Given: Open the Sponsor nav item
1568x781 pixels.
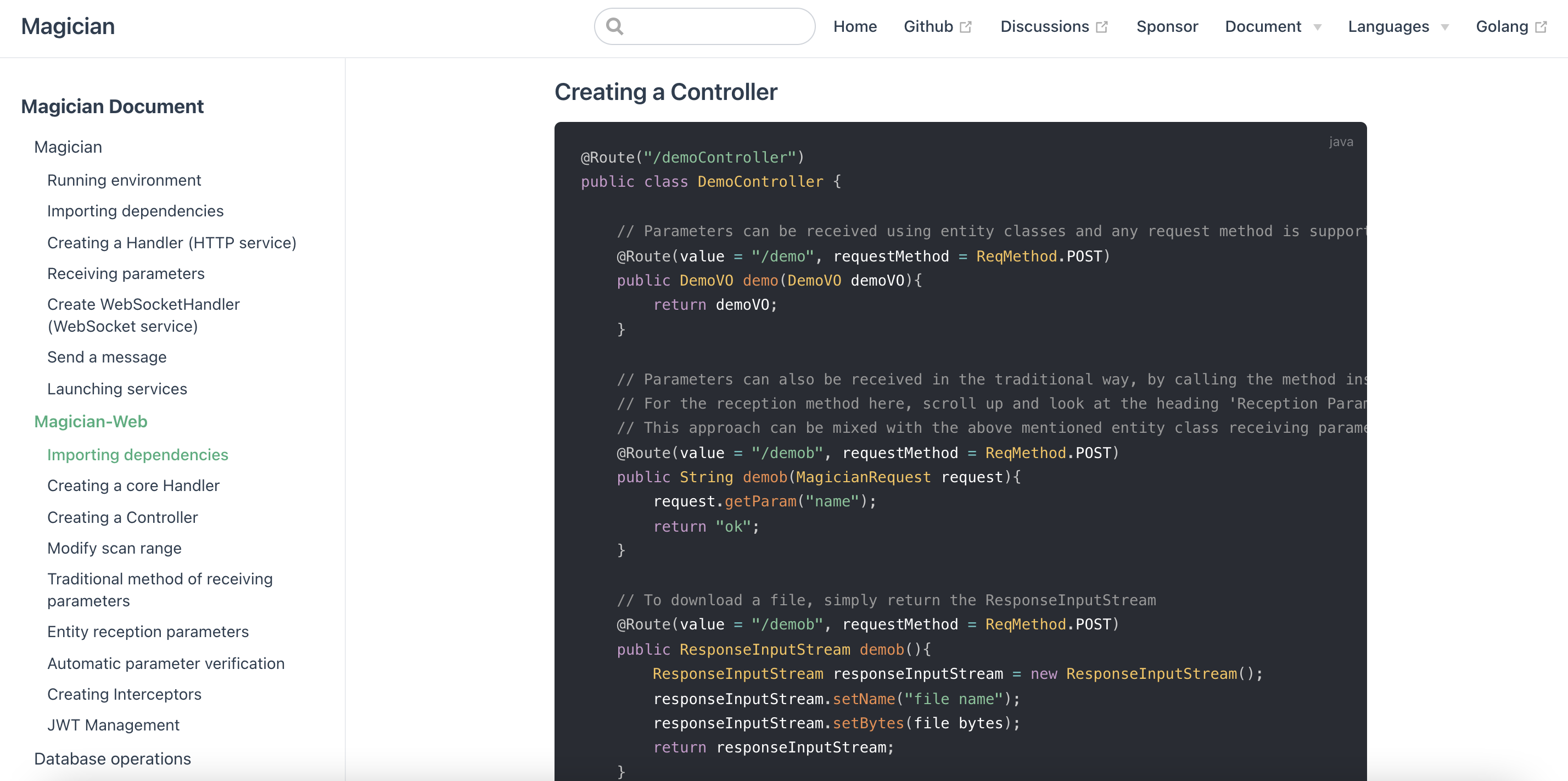Looking at the screenshot, I should [x=1167, y=26].
